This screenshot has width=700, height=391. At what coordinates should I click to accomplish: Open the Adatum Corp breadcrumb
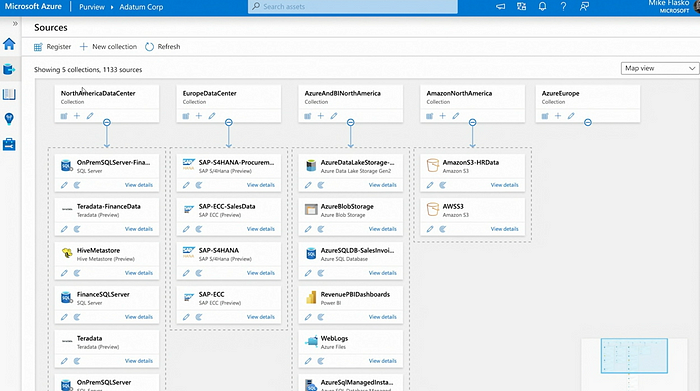141,7
